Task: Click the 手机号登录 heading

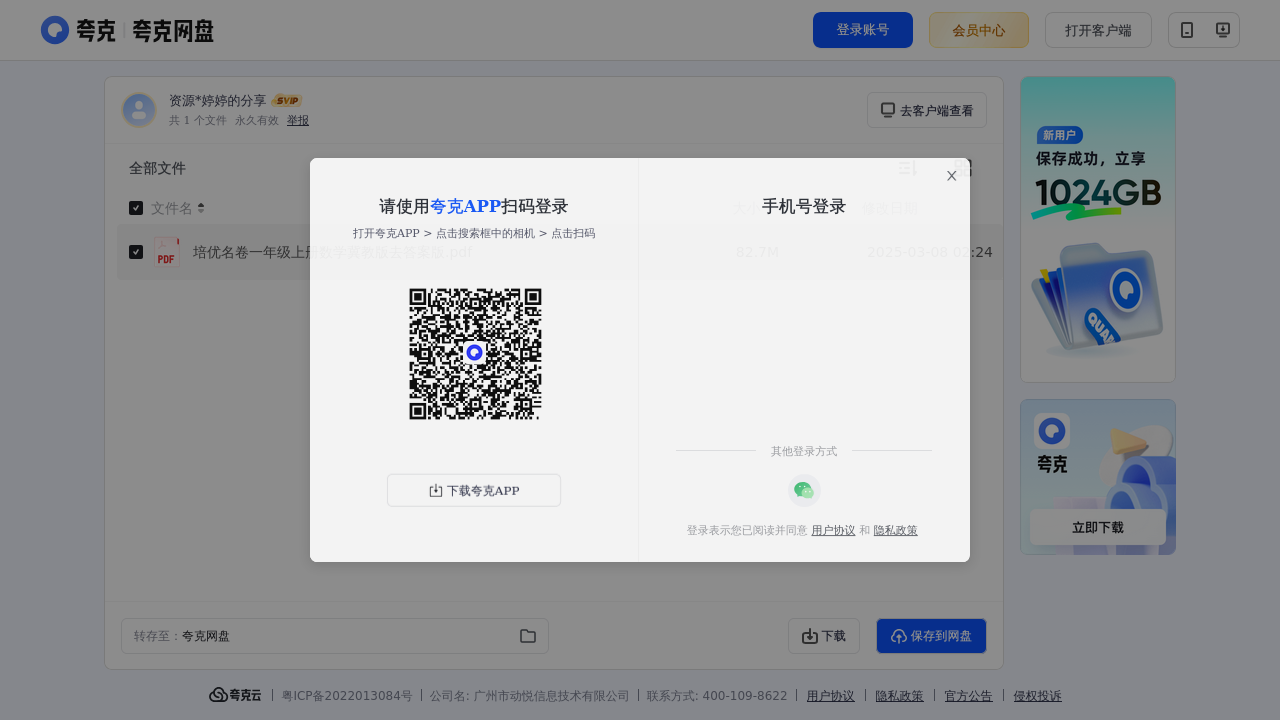Action: click(804, 207)
